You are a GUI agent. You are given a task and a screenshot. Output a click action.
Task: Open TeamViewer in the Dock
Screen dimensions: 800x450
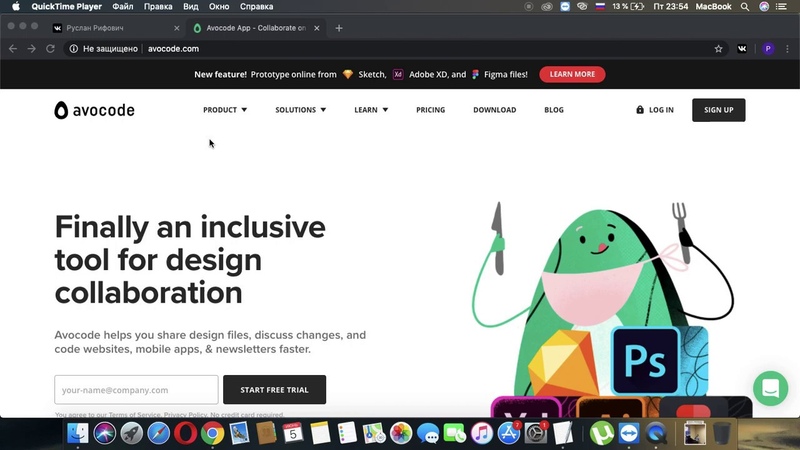point(629,433)
